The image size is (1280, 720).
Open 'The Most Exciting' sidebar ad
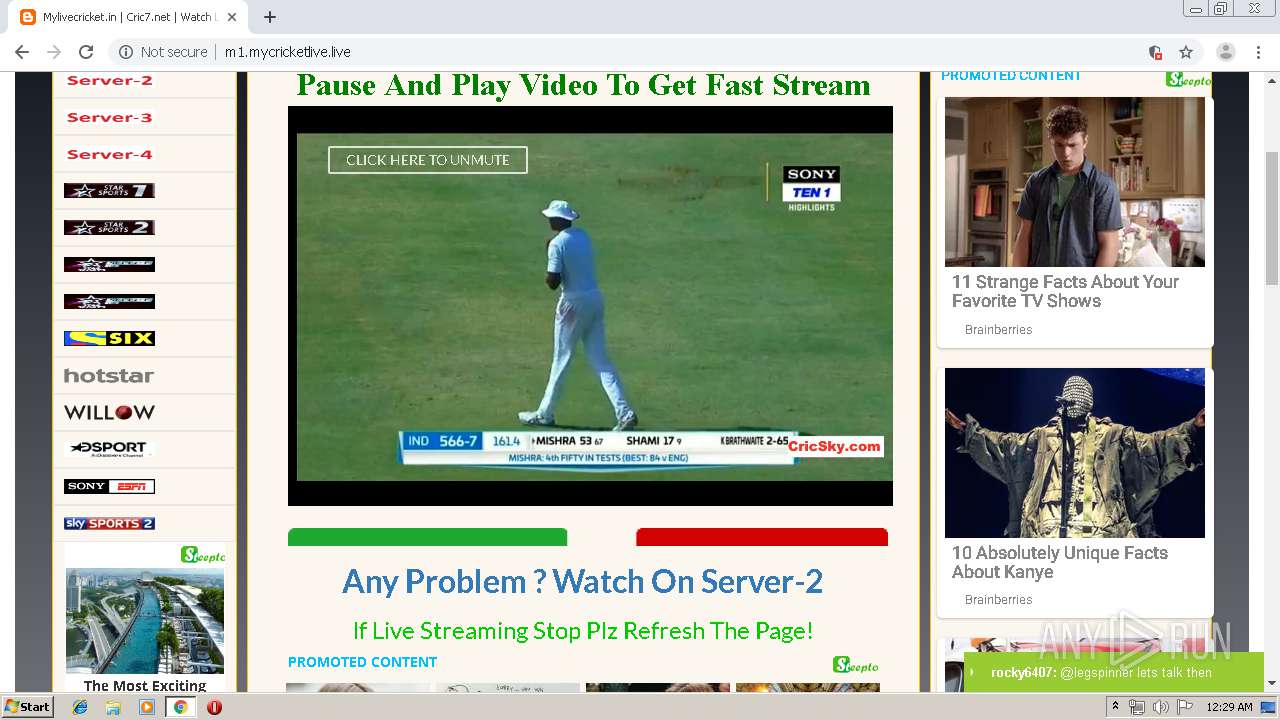click(145, 685)
